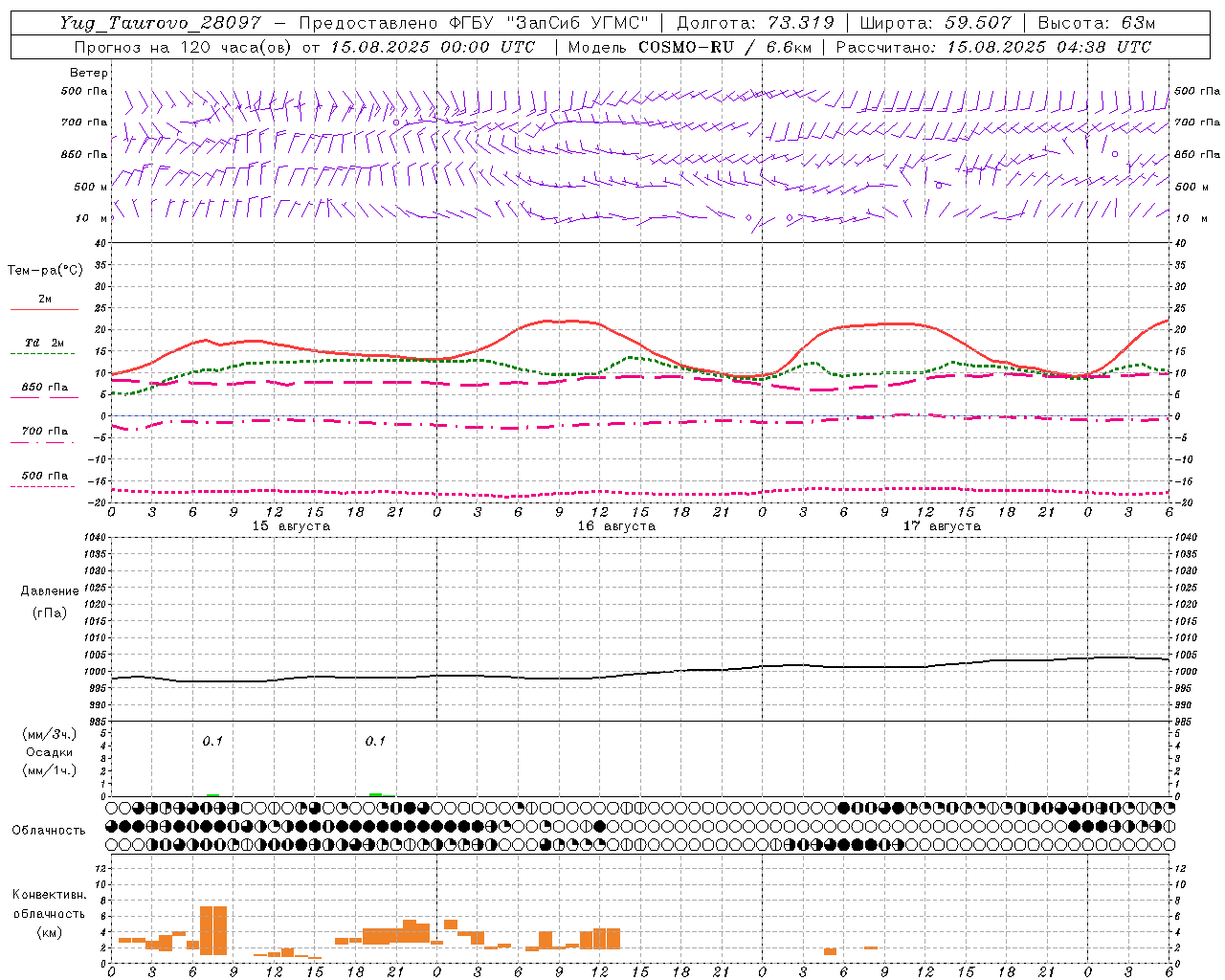Click the 'Давление' pressure panel label
Screen dimensions: 1225x980
50,591
